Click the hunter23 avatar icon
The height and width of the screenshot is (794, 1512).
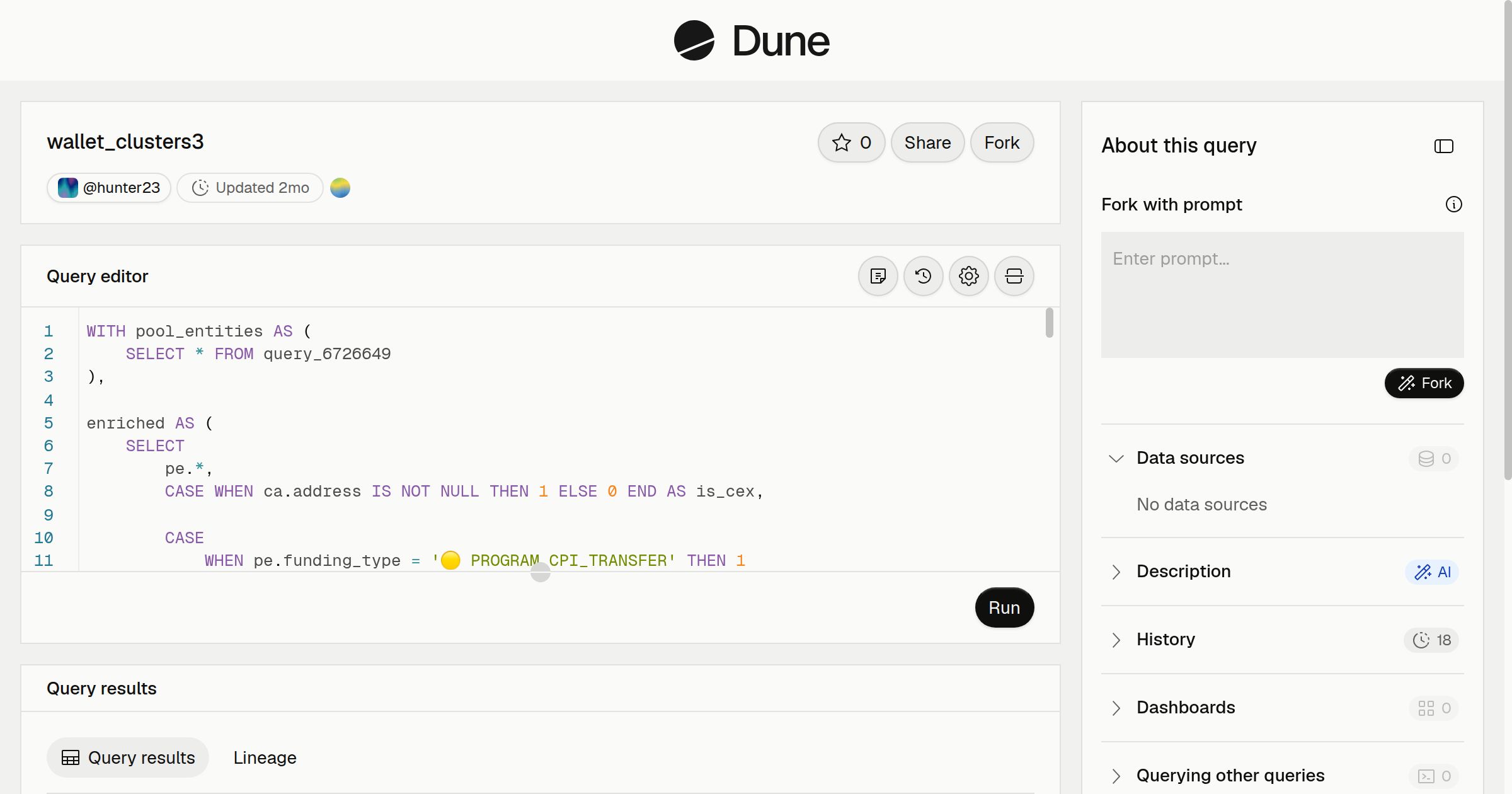(x=67, y=188)
